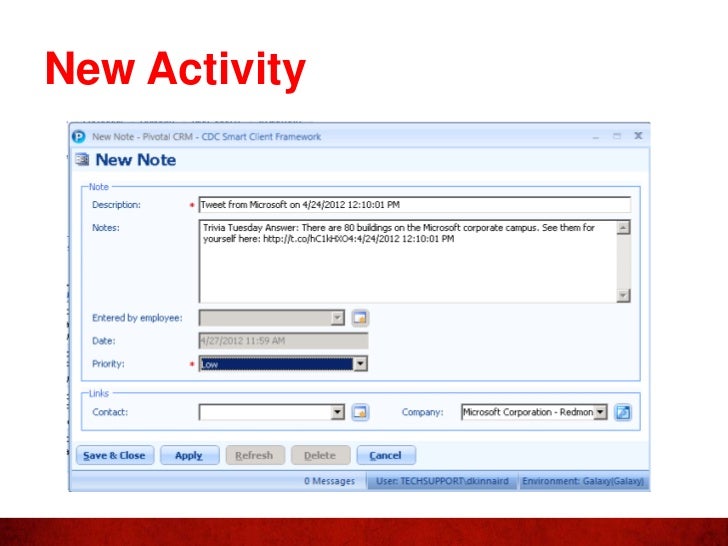This screenshot has width=728, height=546.
Task: Click the 0 Messages status bar entry
Action: tap(329, 481)
